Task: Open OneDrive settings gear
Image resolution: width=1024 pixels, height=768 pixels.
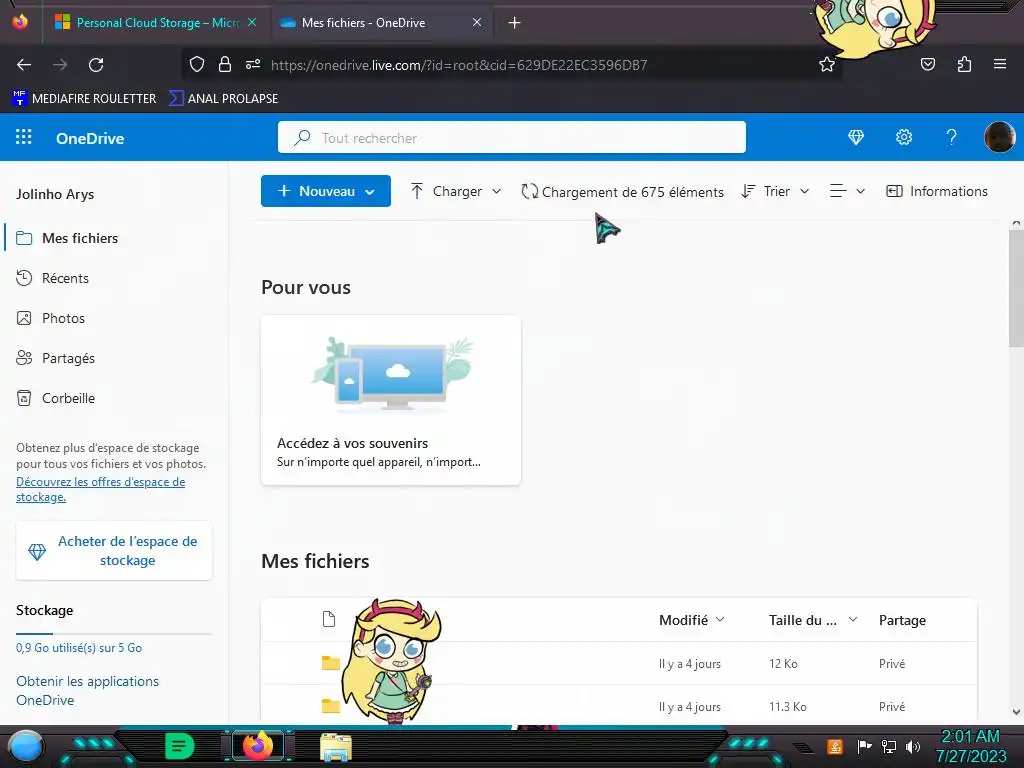Action: pos(904,137)
